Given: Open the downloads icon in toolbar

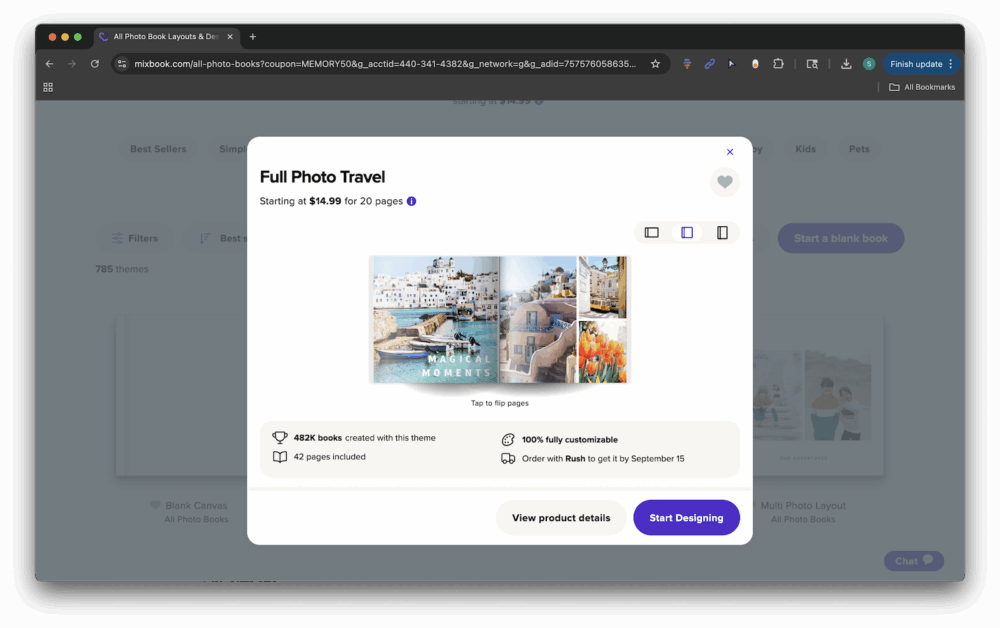Looking at the screenshot, I should [x=846, y=64].
